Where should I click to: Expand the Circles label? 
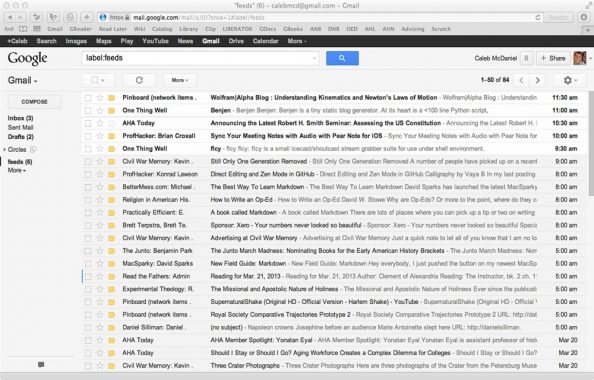pyautogui.click(x=4, y=150)
